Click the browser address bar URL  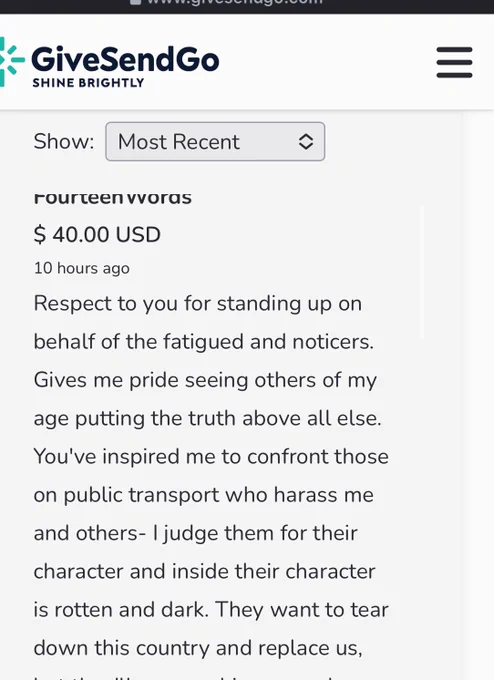pyautogui.click(x=235, y=2)
